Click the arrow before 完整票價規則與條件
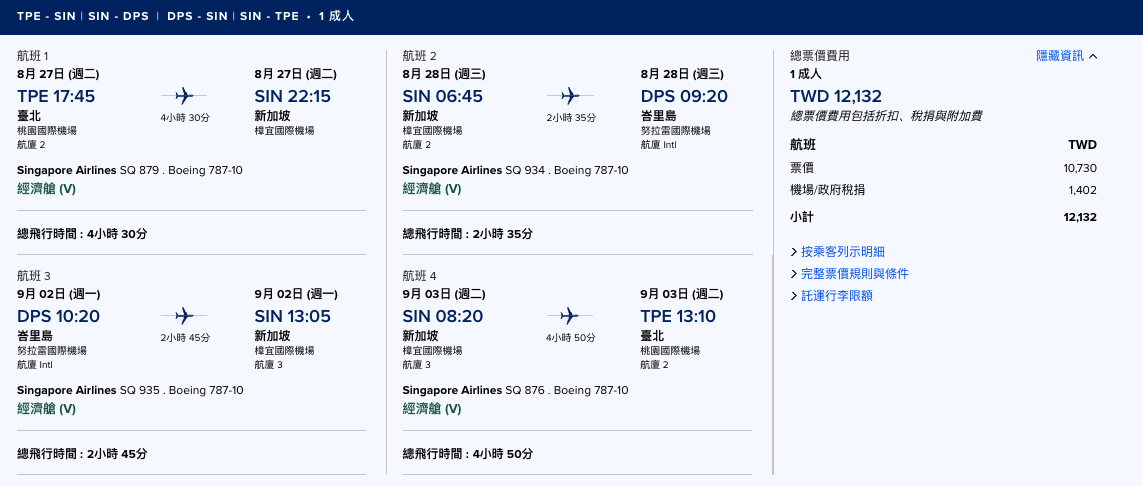Viewport: 1143px width, 486px height. pyautogui.click(x=794, y=274)
